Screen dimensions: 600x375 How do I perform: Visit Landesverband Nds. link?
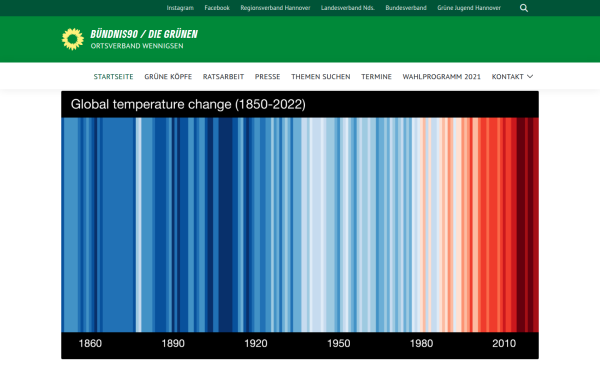(x=348, y=8)
